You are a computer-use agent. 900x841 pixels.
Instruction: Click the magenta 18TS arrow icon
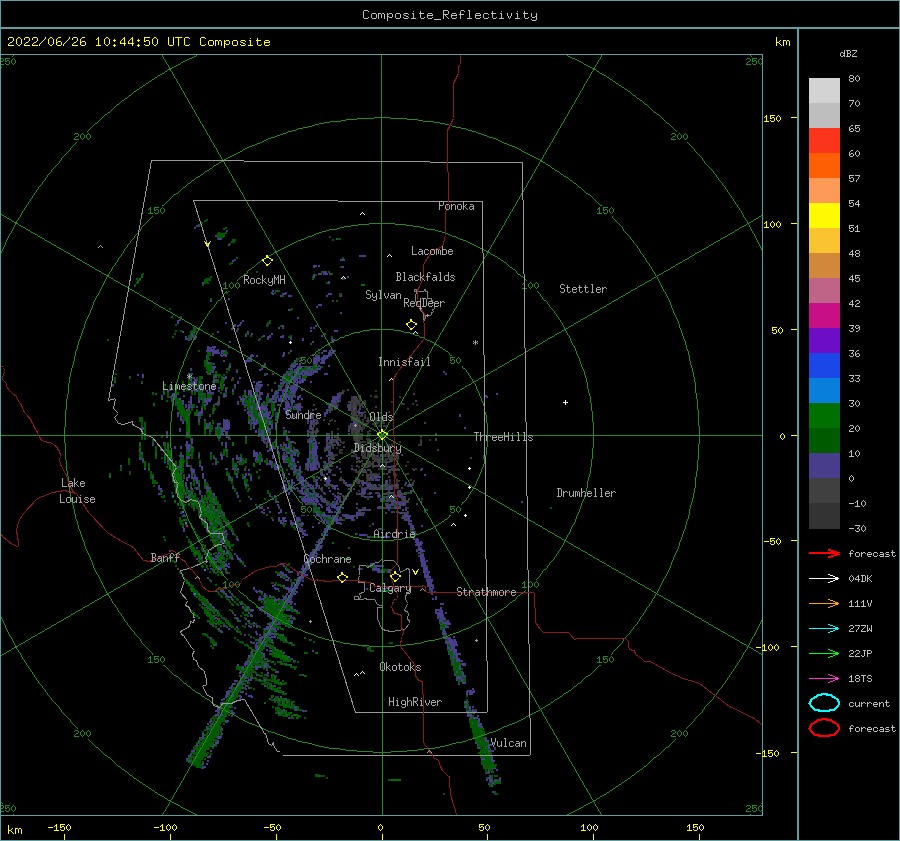[824, 679]
